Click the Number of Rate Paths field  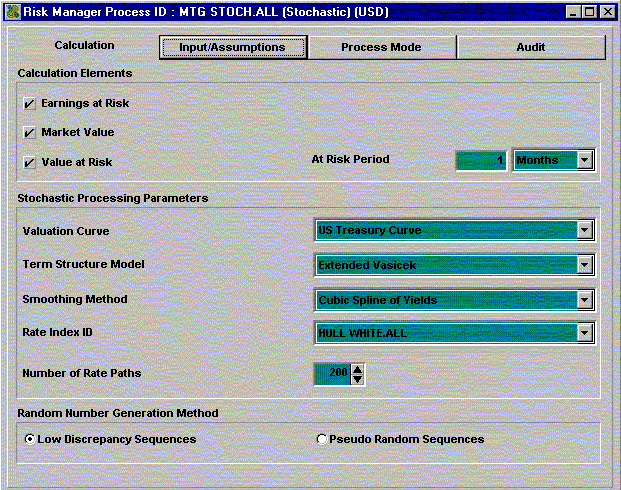point(332,374)
